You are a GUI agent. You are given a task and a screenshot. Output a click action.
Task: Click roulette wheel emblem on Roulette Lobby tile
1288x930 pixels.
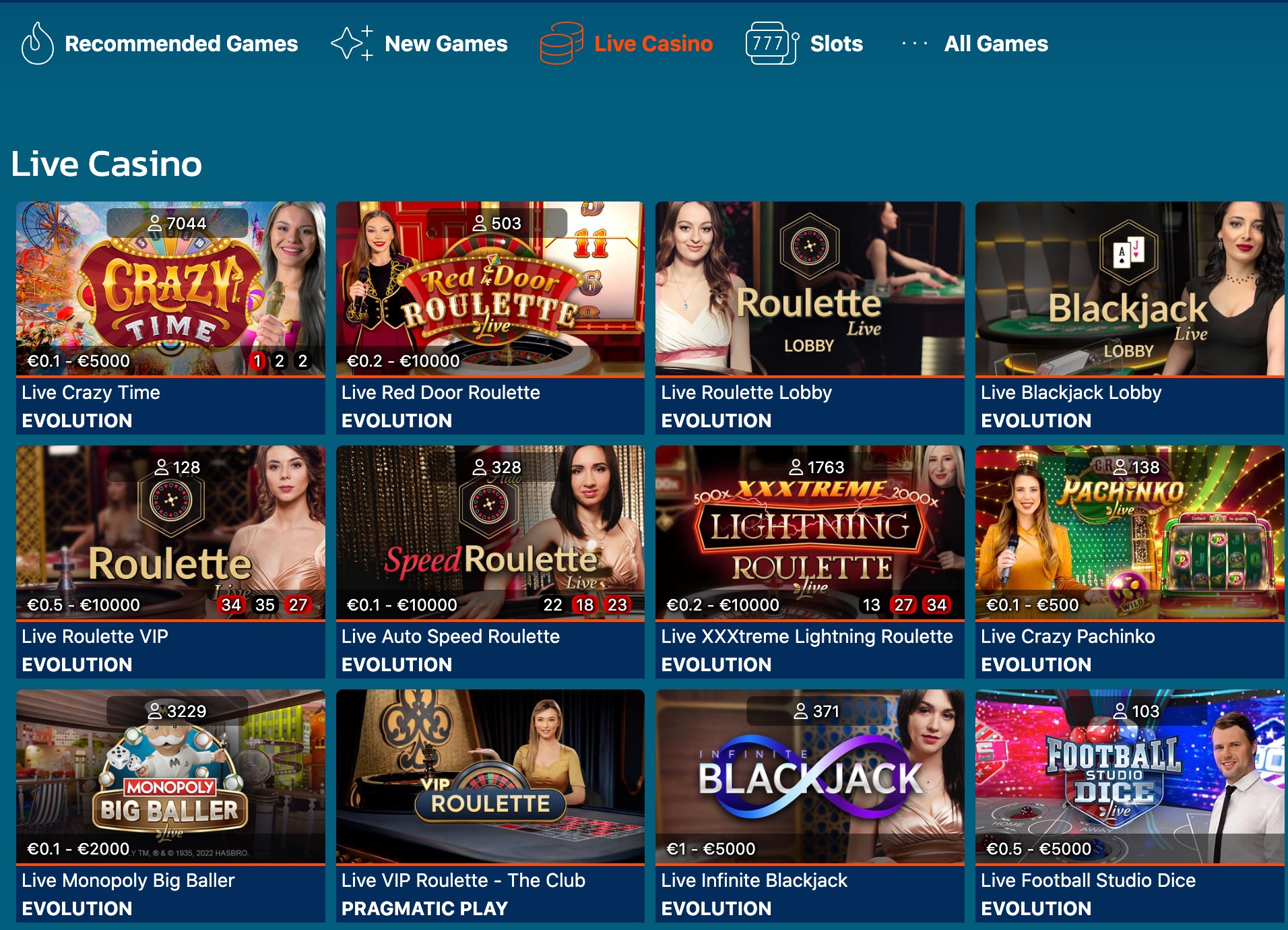pos(810,247)
